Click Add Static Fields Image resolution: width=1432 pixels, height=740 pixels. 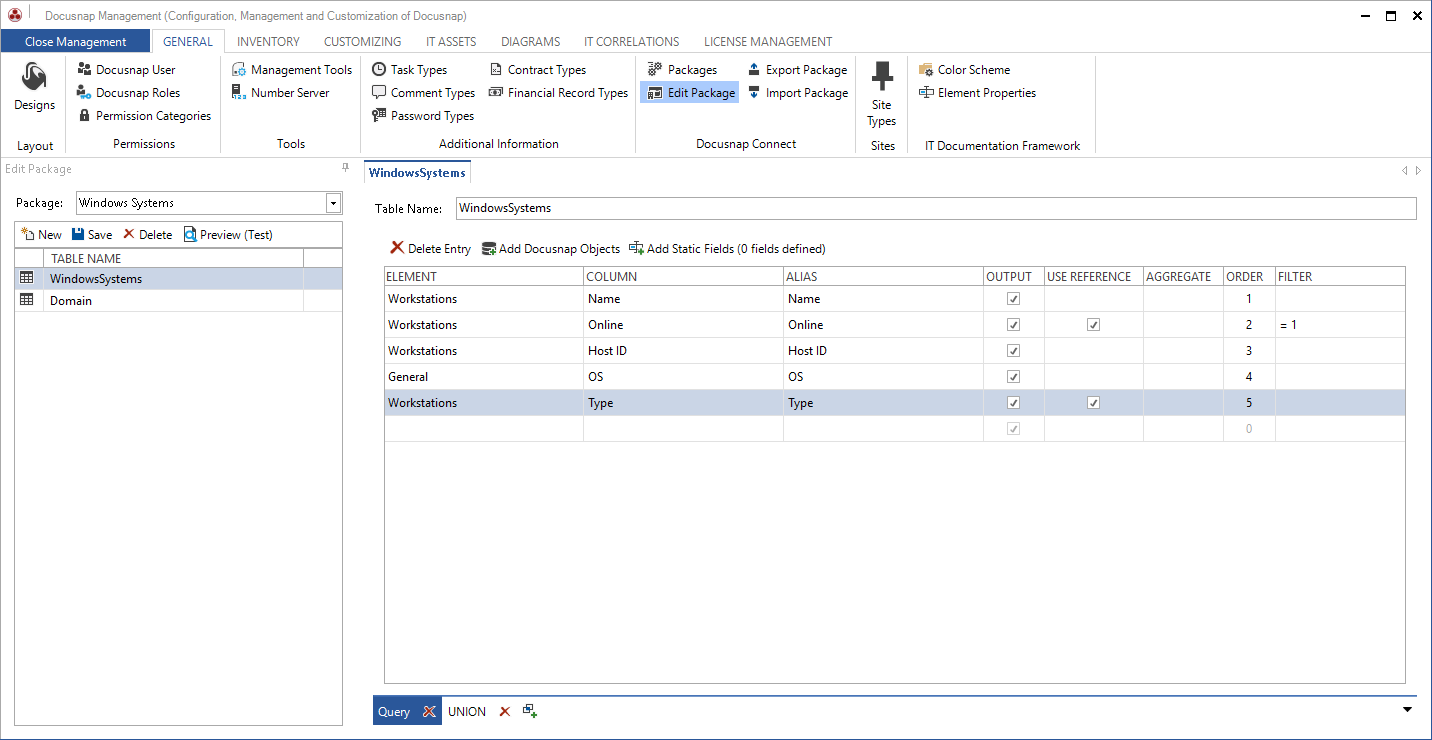(x=727, y=249)
